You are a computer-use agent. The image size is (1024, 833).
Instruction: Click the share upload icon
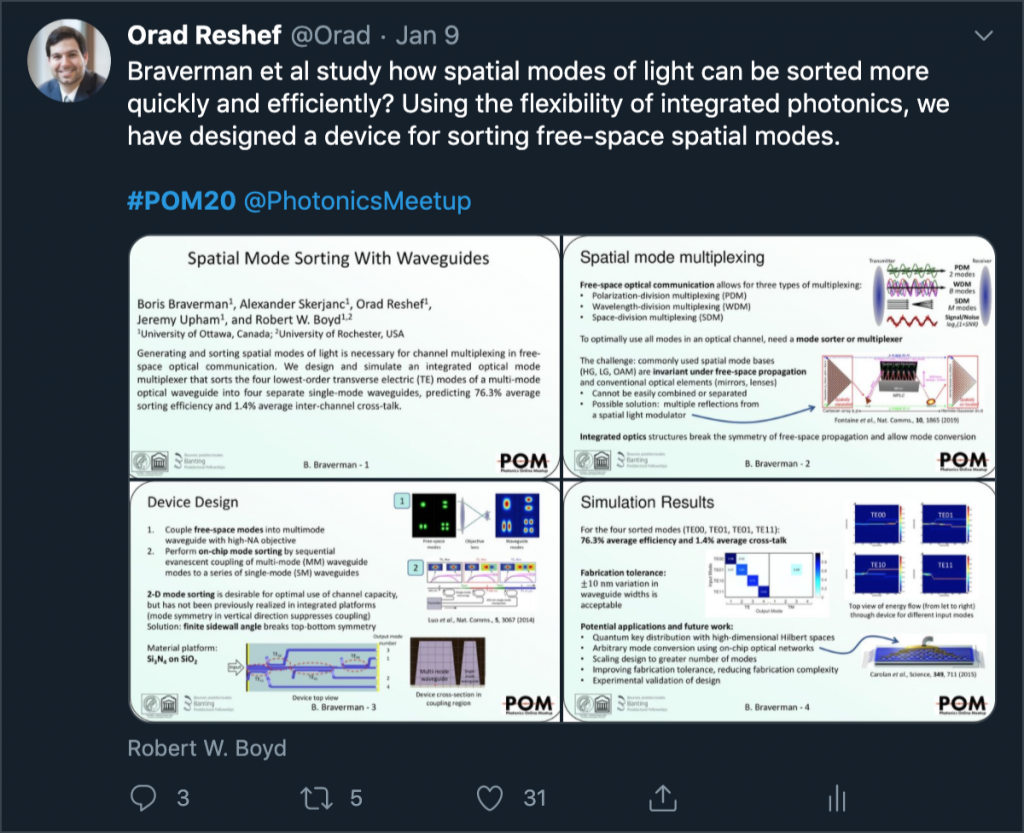pos(663,798)
